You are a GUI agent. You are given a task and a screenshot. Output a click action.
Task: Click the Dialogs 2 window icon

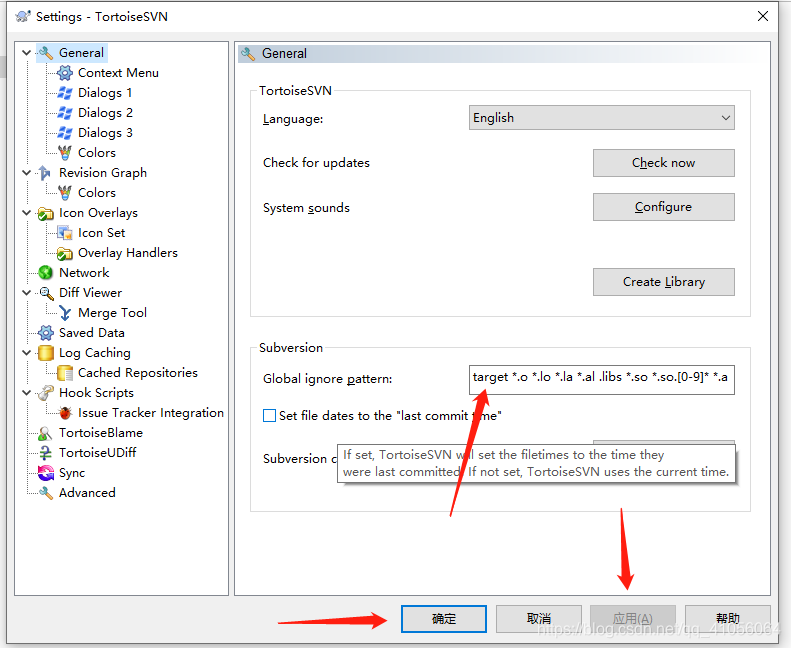pyautogui.click(x=65, y=112)
